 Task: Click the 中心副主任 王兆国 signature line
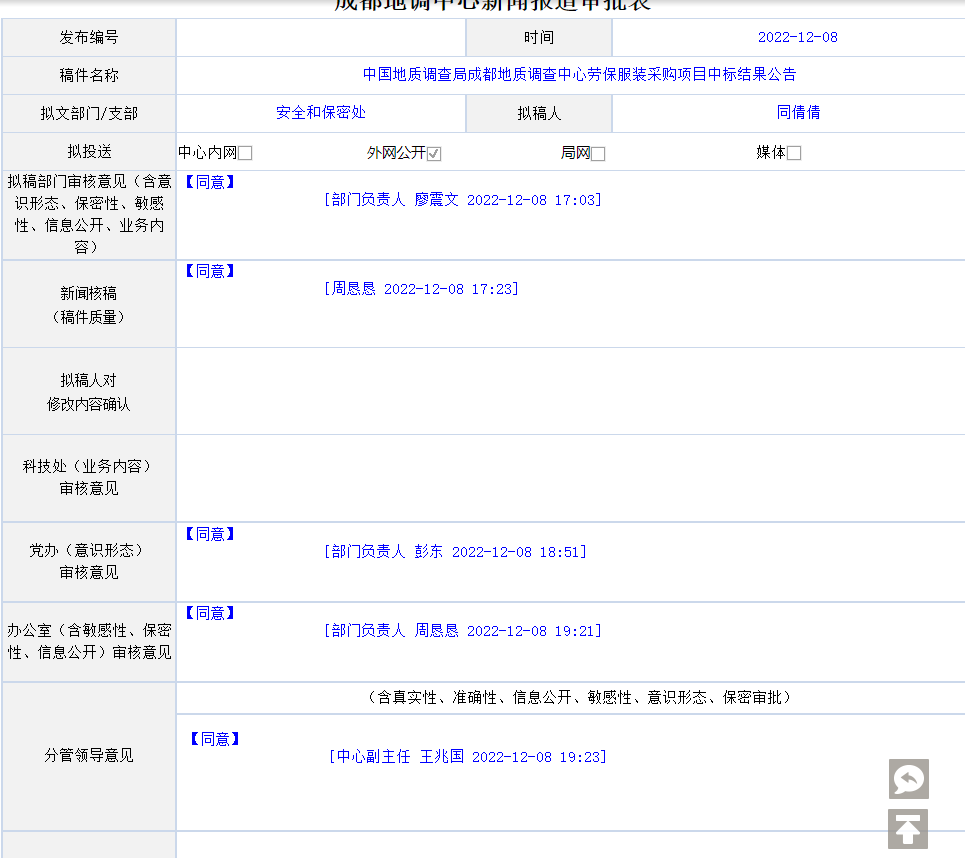coord(467,757)
